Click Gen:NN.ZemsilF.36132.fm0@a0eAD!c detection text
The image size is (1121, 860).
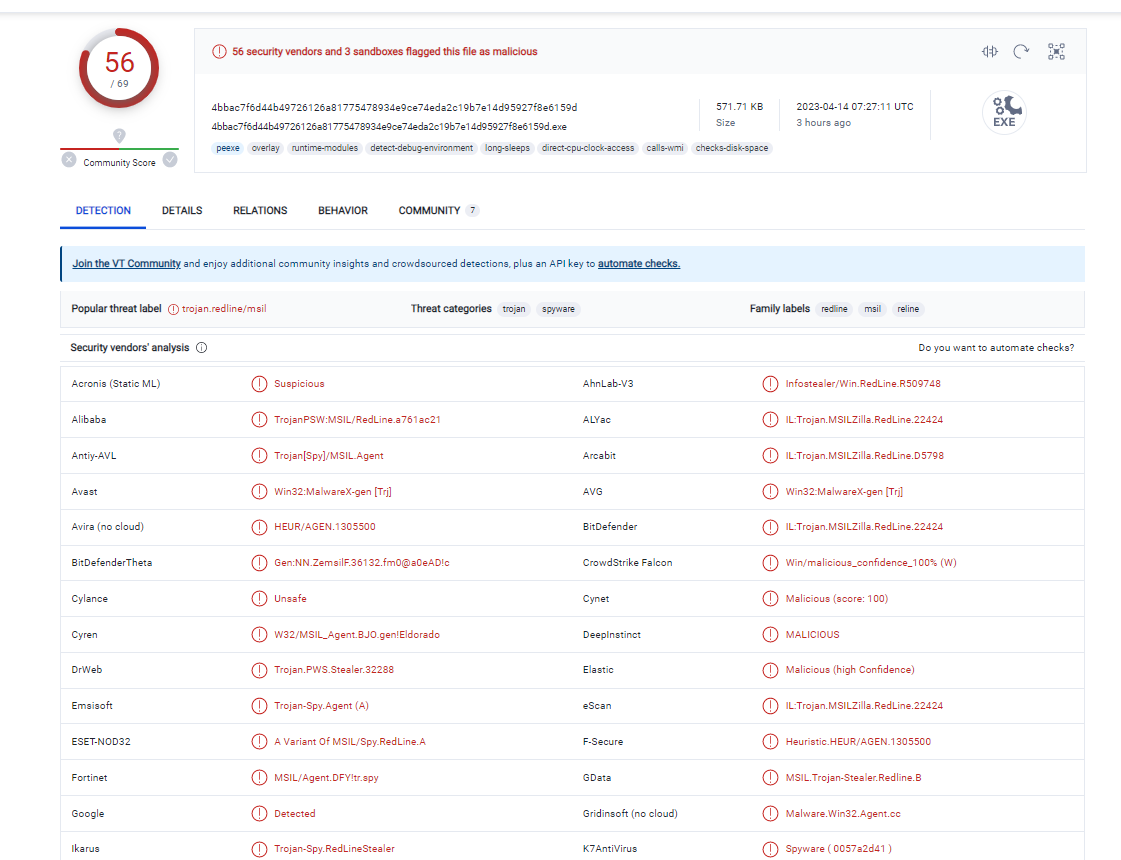click(362, 563)
